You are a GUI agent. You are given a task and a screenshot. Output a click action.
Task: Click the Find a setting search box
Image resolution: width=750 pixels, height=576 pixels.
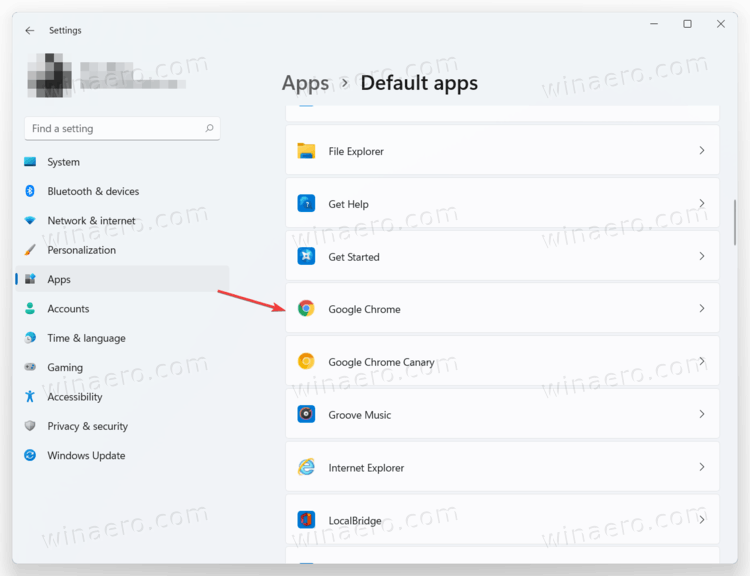point(122,128)
